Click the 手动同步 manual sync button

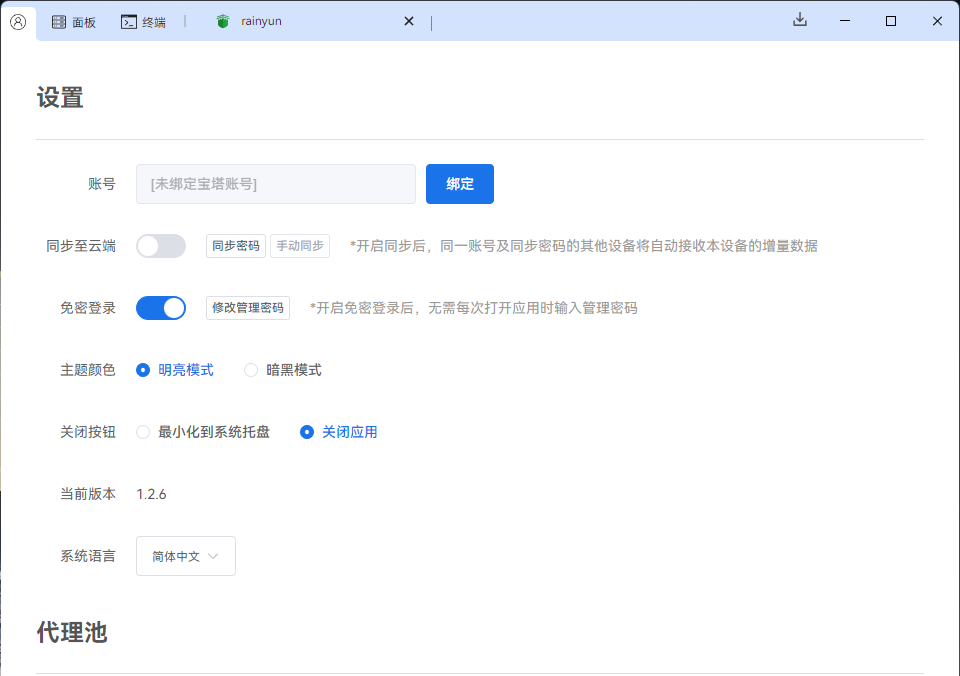299,245
